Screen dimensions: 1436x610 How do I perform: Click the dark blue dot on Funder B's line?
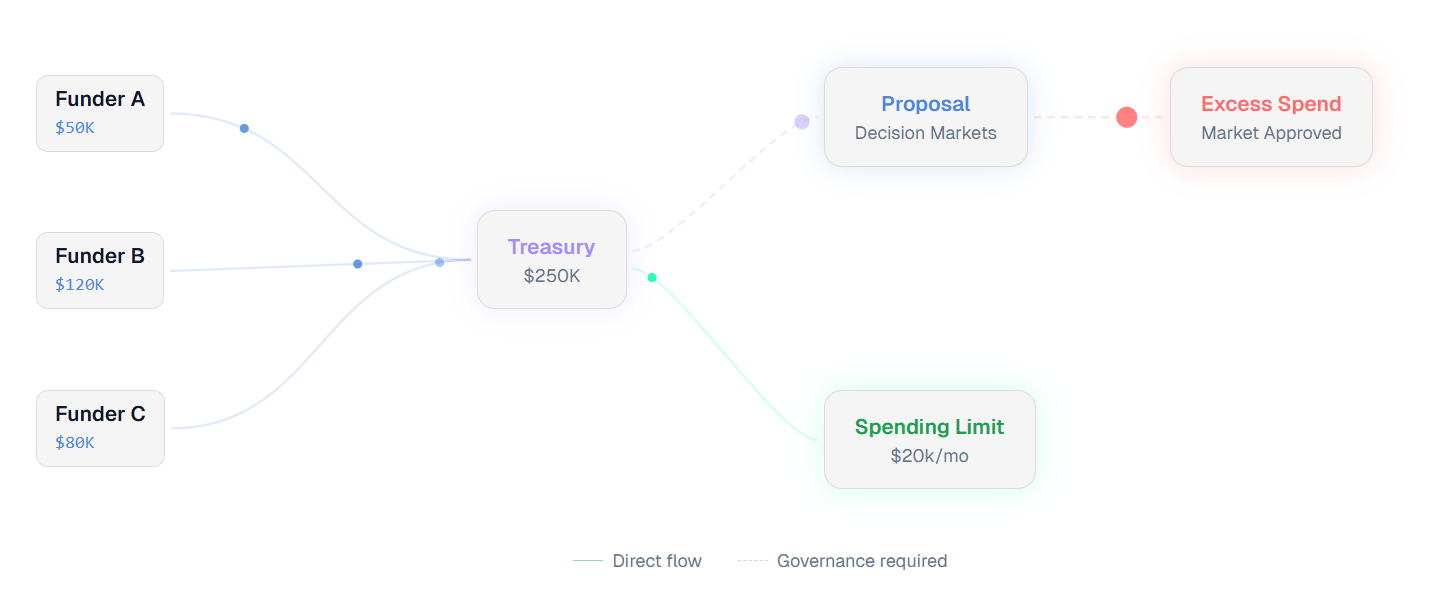357,264
